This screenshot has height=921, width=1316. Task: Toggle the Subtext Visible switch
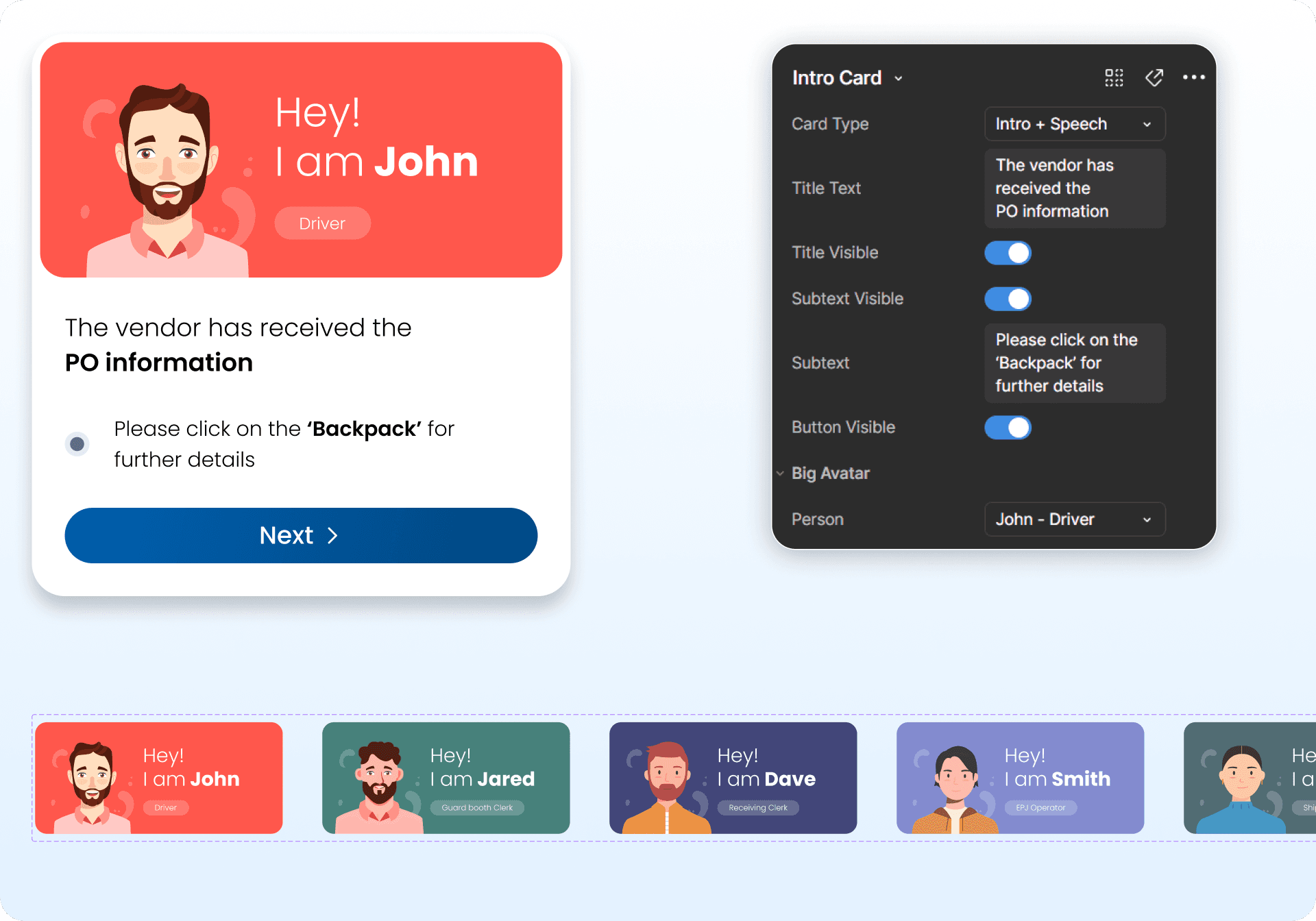click(x=1008, y=299)
